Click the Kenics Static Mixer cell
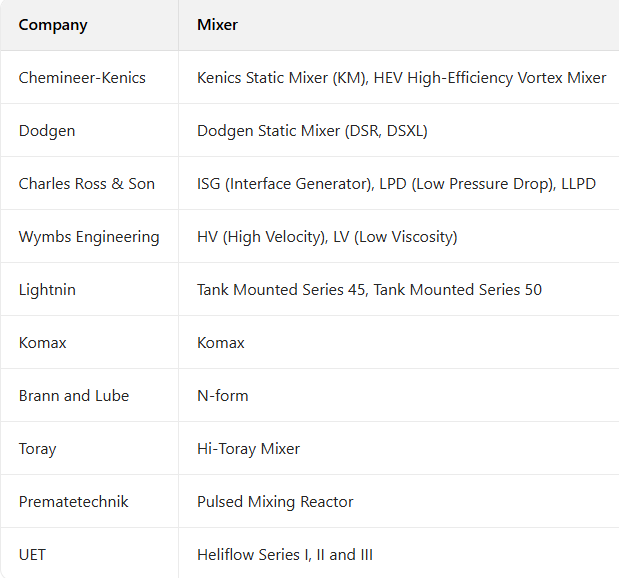Screen dimensions: 619x578 [x=401, y=78]
